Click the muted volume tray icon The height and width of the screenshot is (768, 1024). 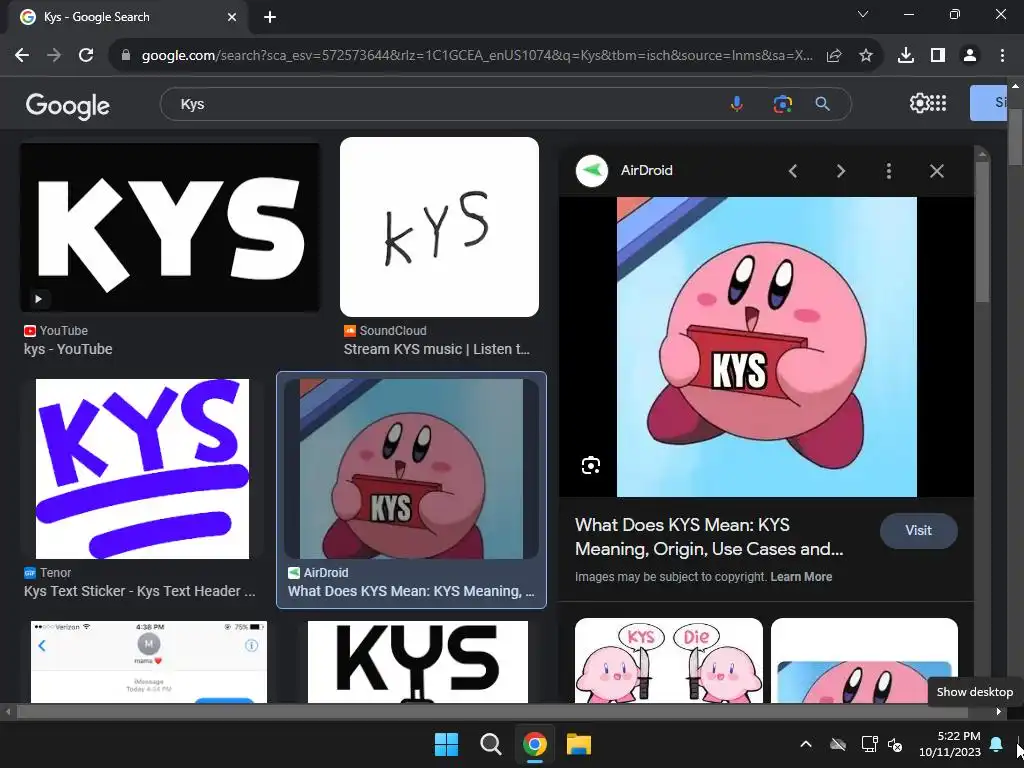895,744
